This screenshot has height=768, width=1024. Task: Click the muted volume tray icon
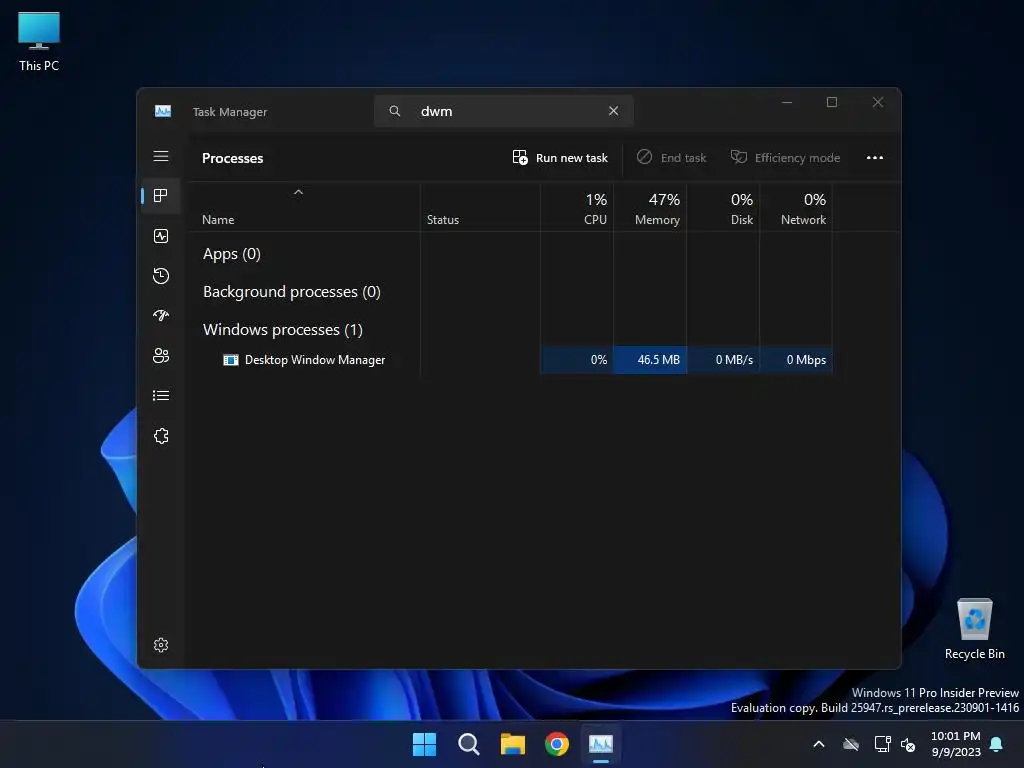(908, 744)
